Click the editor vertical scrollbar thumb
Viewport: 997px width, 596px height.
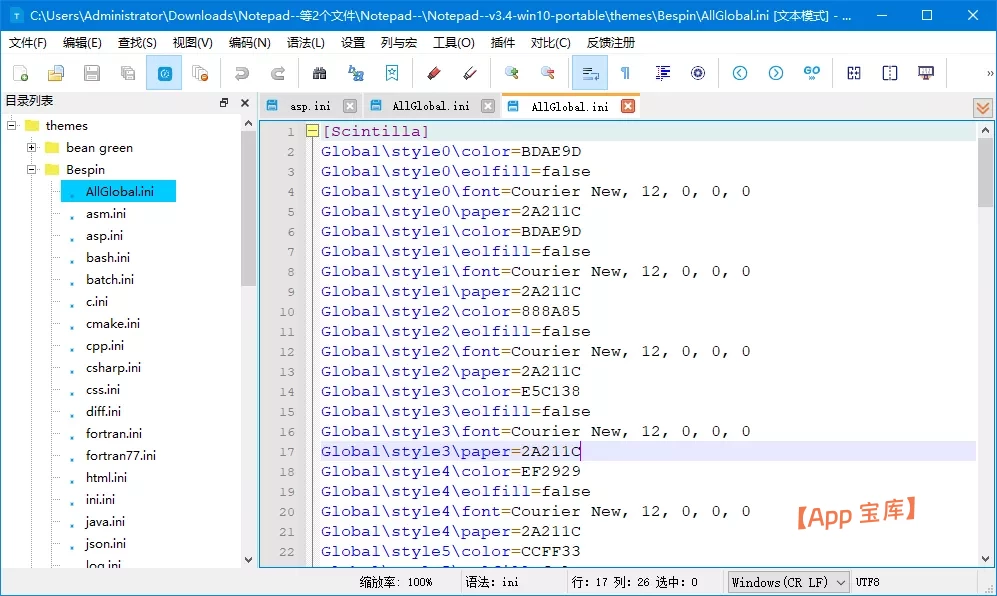tap(985, 170)
